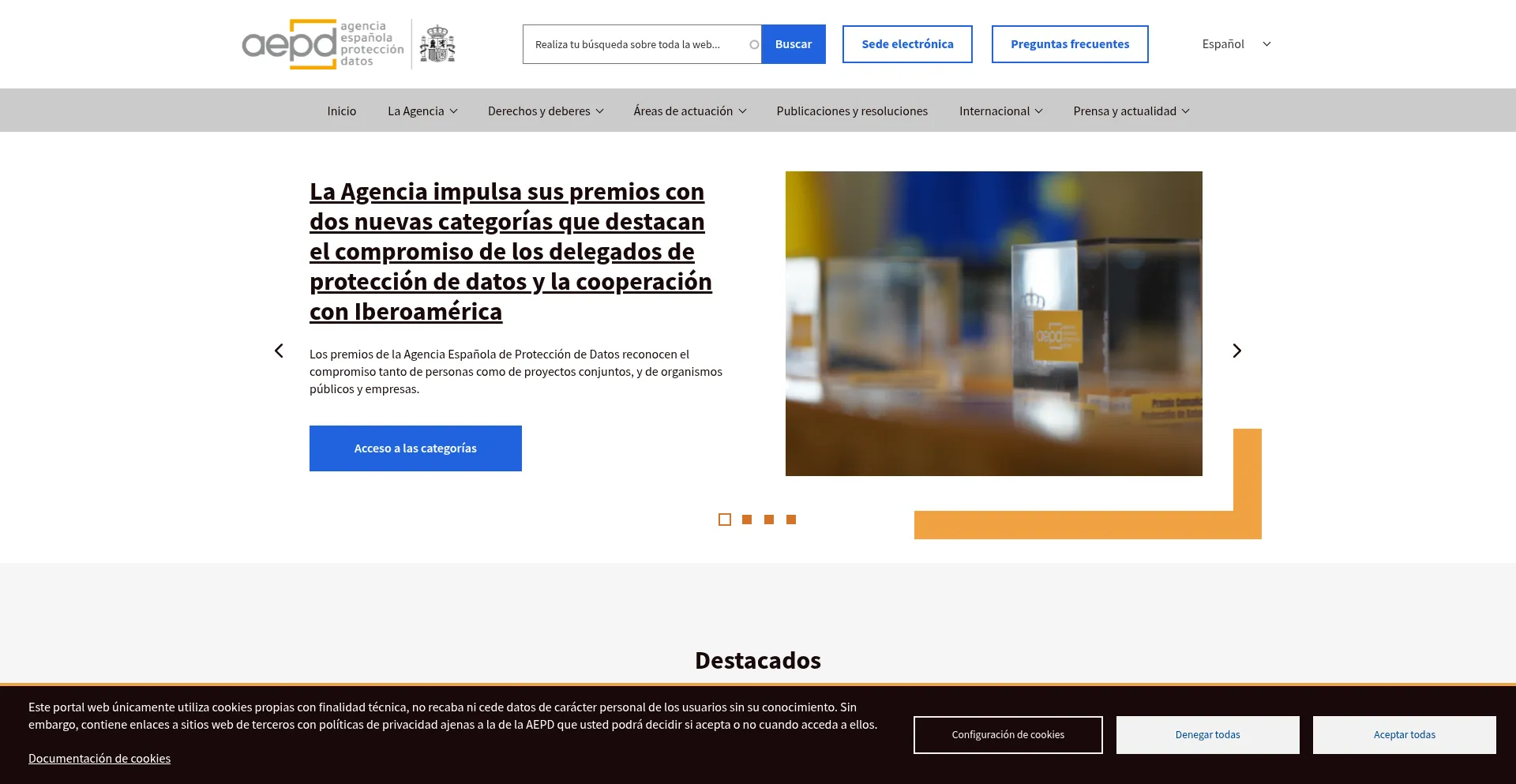Screen dimensions: 1516x784
Task: Select the second carousel indicator square
Action: pos(747,520)
